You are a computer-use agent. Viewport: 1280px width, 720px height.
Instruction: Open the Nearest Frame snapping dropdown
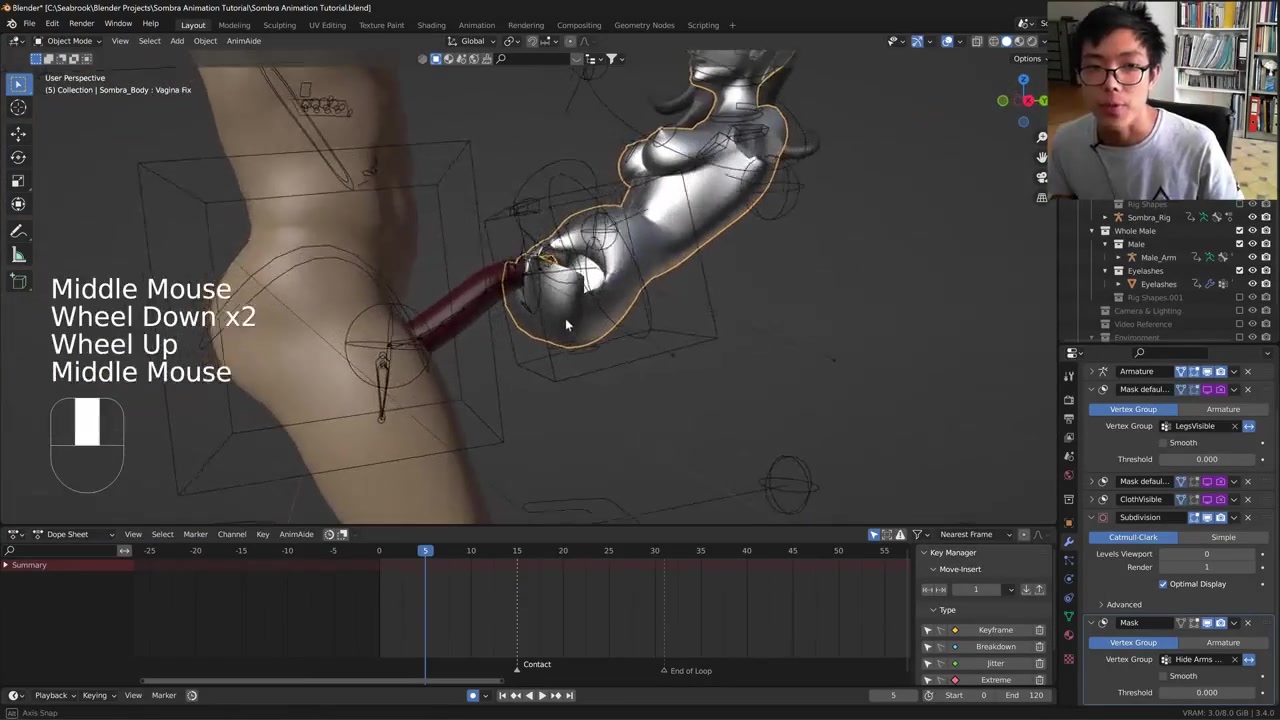(972, 534)
